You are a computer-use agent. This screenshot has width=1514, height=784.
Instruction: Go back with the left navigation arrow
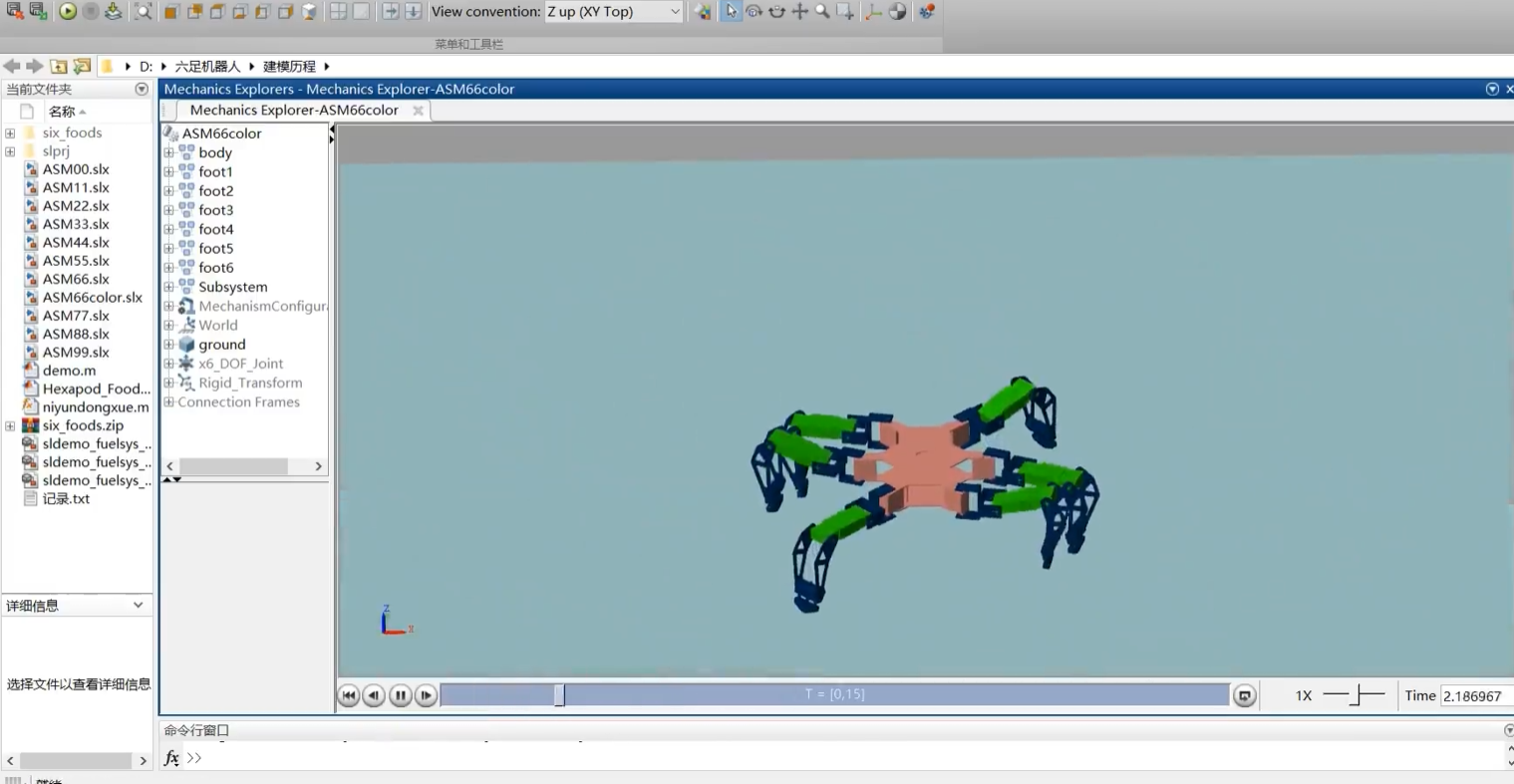12,66
